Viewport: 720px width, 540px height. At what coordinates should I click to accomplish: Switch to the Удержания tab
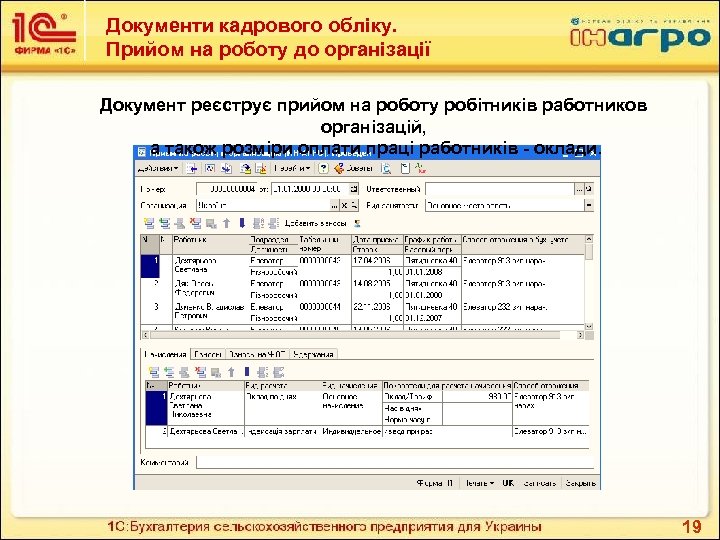pyautogui.click(x=313, y=354)
